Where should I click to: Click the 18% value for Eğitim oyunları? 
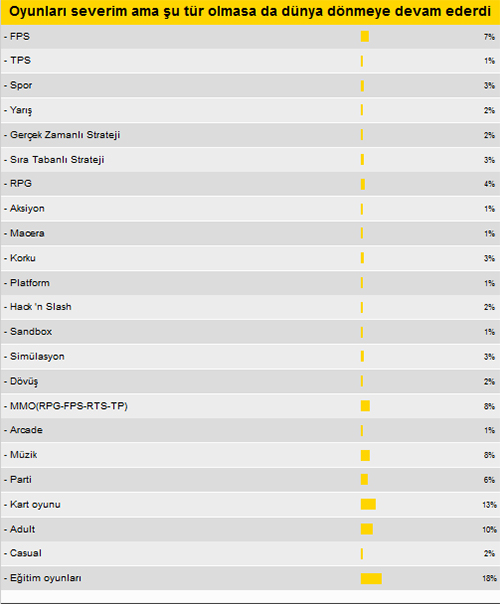pyautogui.click(x=489, y=578)
